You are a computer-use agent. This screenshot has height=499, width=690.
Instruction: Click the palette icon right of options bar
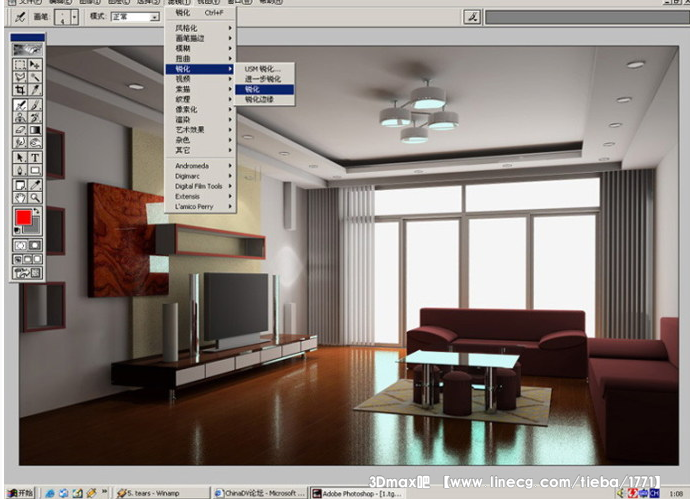[x=472, y=17]
